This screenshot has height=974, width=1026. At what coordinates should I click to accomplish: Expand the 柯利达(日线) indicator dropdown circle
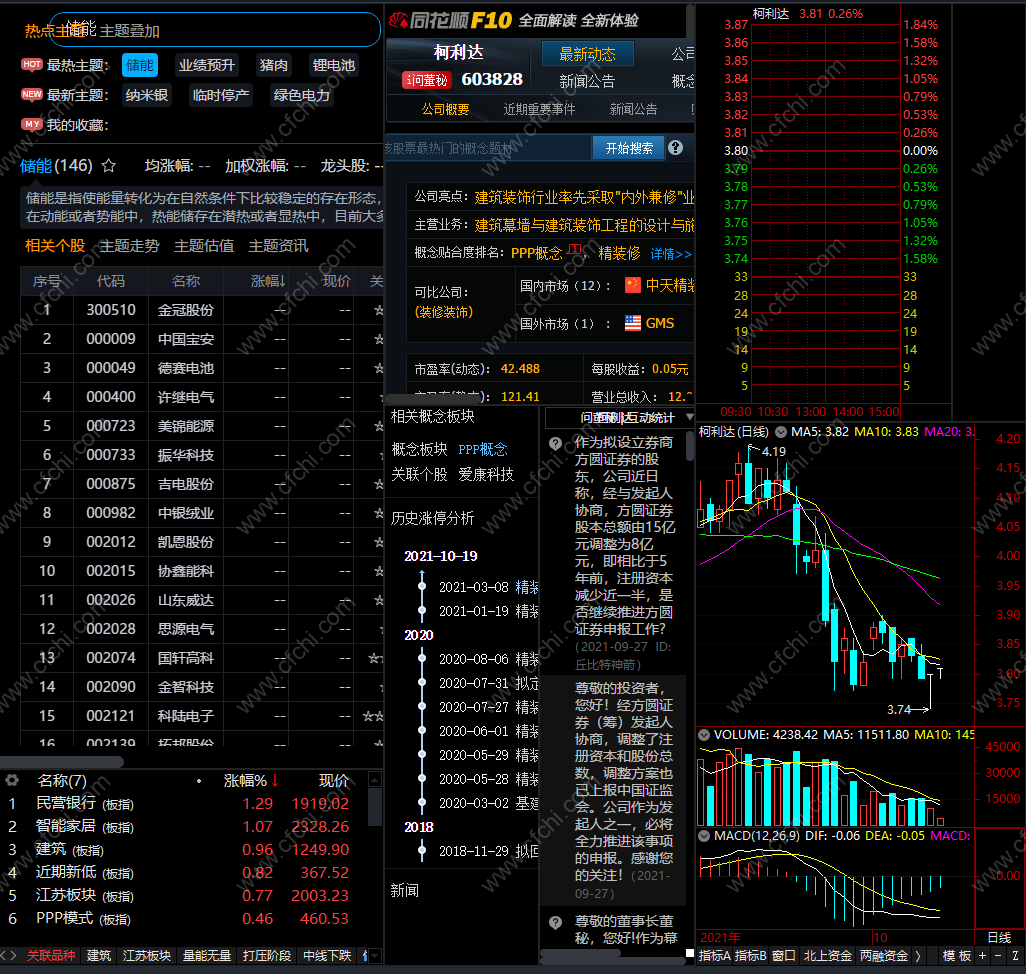(x=781, y=432)
